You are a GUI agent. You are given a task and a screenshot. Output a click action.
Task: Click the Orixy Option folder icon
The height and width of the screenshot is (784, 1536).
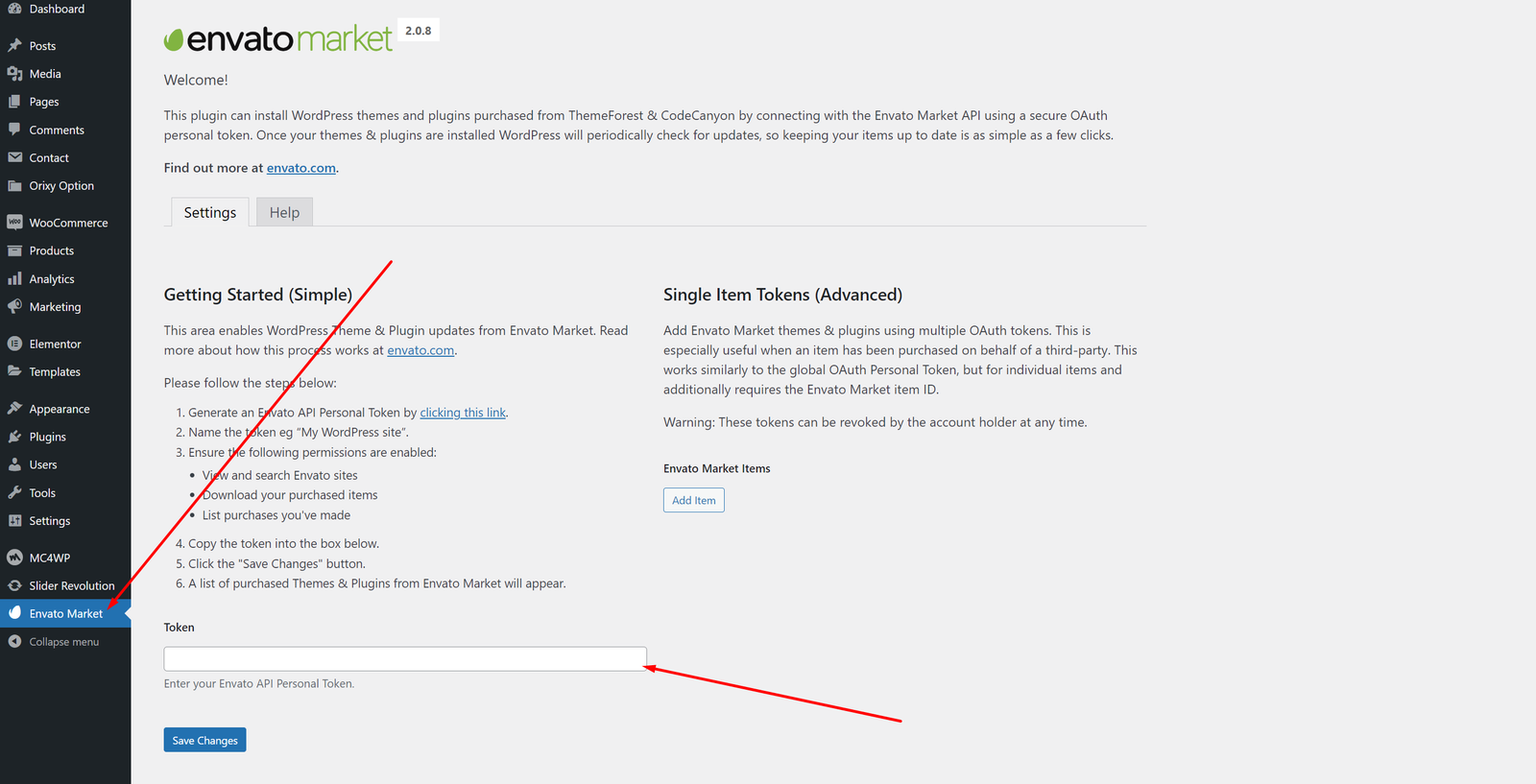coord(14,186)
